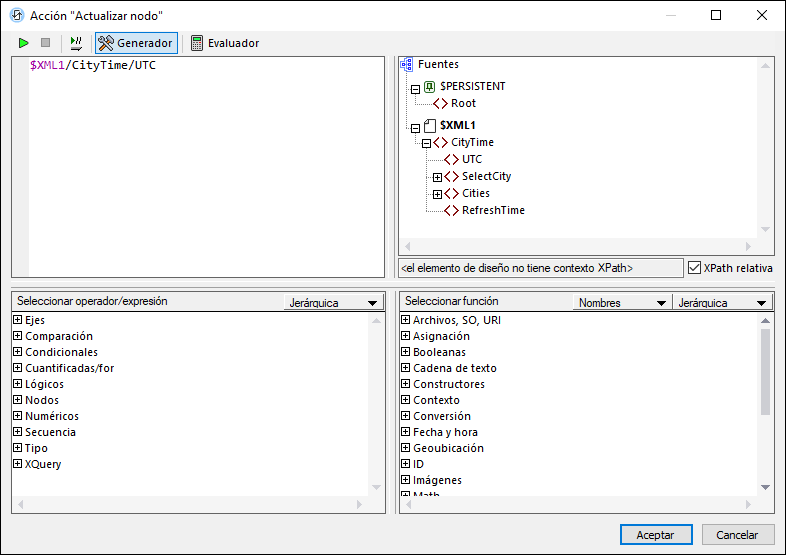Select the RefreshTime element node
Viewport: 786px width, 555px height.
click(492, 210)
